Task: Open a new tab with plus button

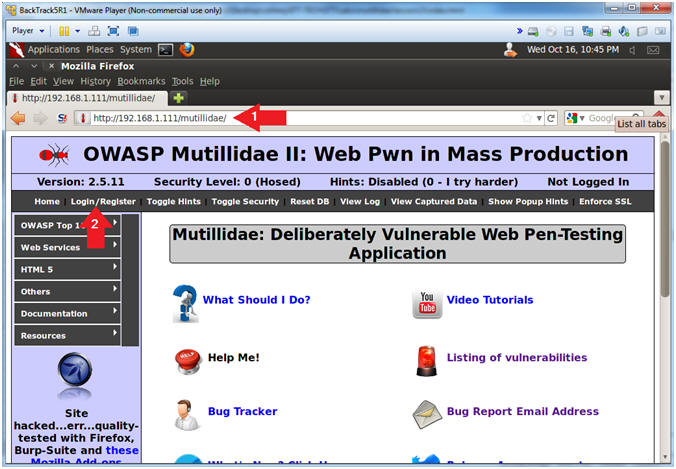Action: pyautogui.click(x=178, y=98)
